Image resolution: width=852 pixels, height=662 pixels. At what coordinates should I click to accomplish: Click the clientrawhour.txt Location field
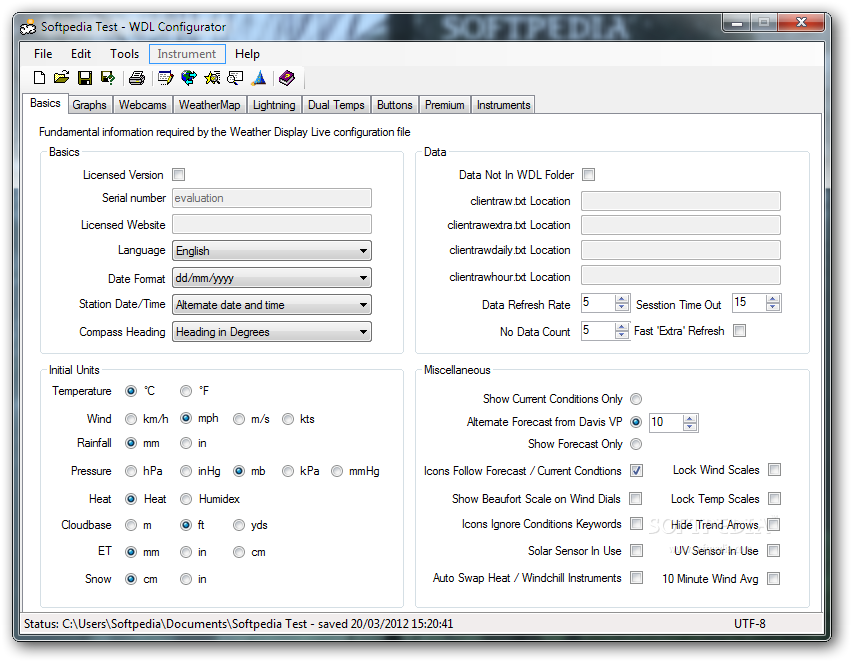(x=681, y=276)
